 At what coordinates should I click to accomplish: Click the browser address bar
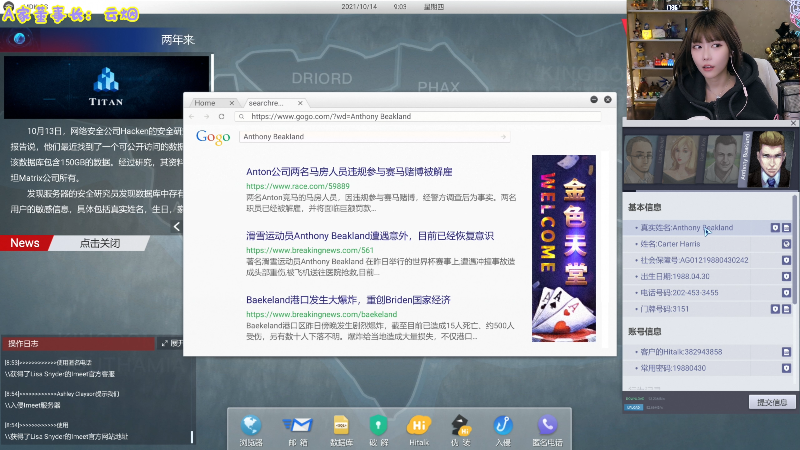(418, 116)
